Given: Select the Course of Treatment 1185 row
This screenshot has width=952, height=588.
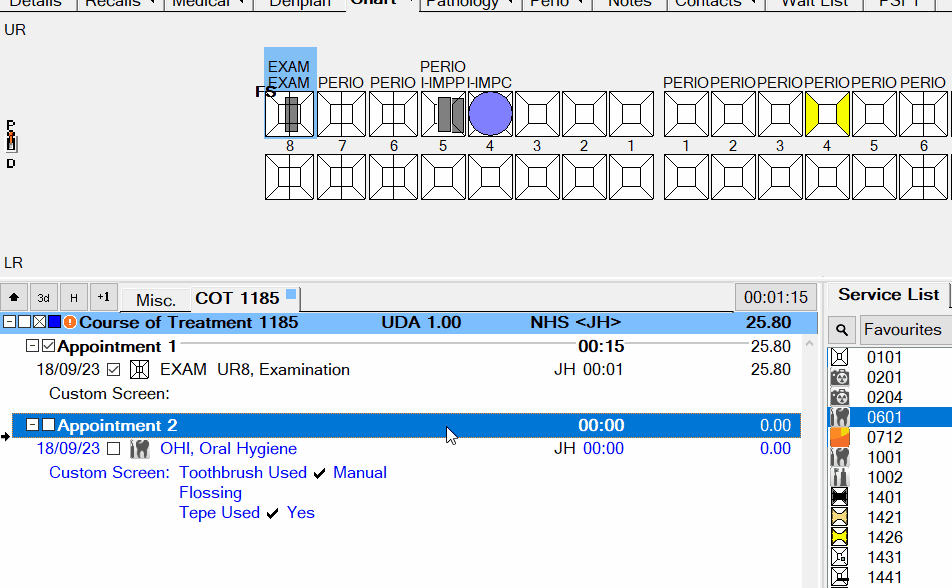Looking at the screenshot, I should coord(409,323).
